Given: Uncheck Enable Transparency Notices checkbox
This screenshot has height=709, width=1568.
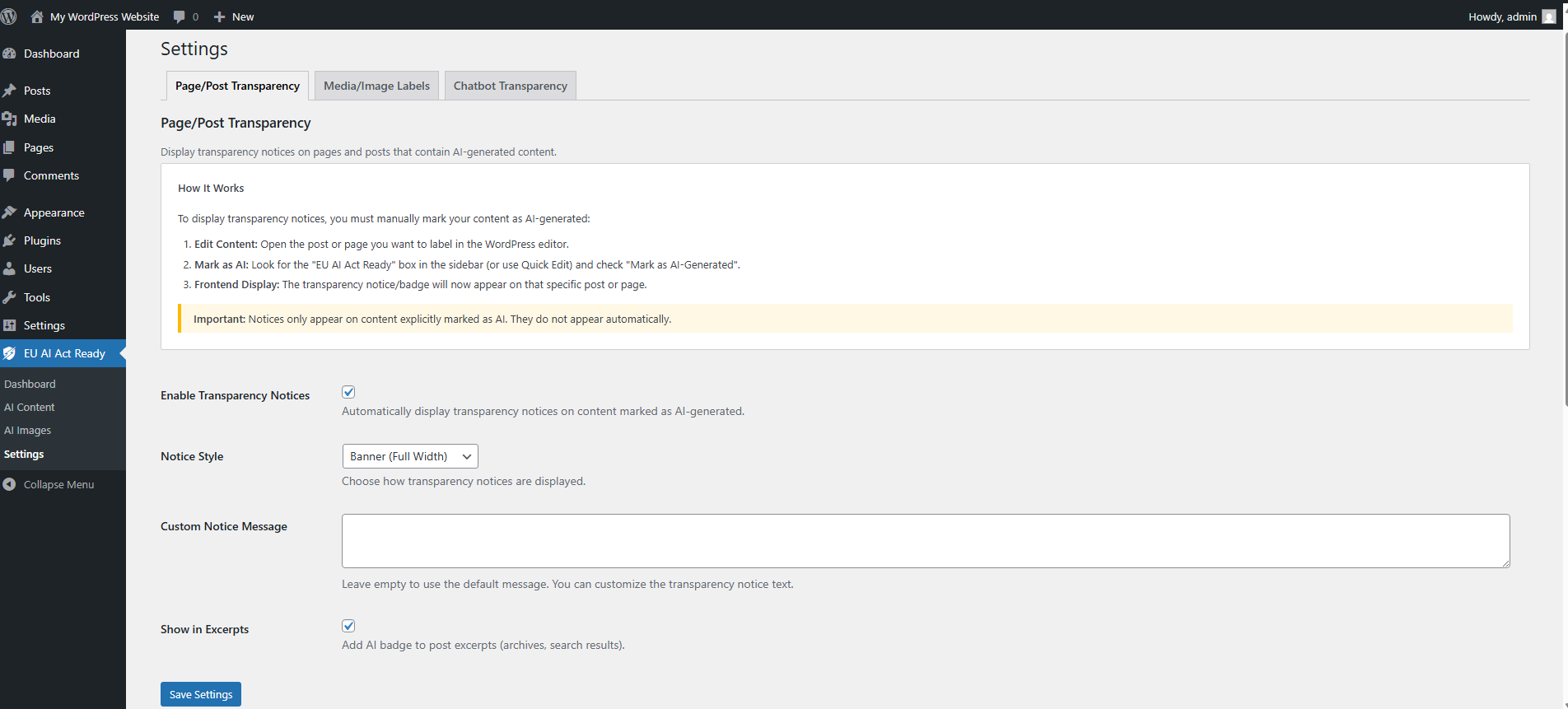Looking at the screenshot, I should click(348, 392).
